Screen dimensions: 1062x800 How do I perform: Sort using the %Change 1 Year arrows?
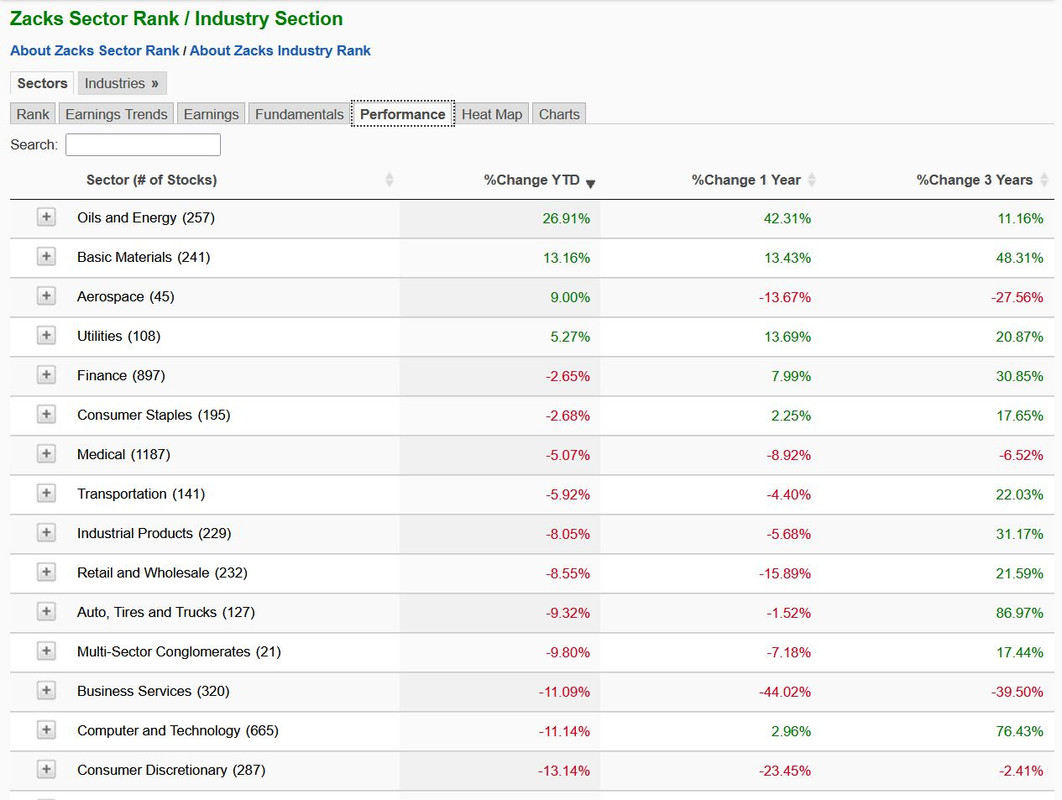click(811, 180)
